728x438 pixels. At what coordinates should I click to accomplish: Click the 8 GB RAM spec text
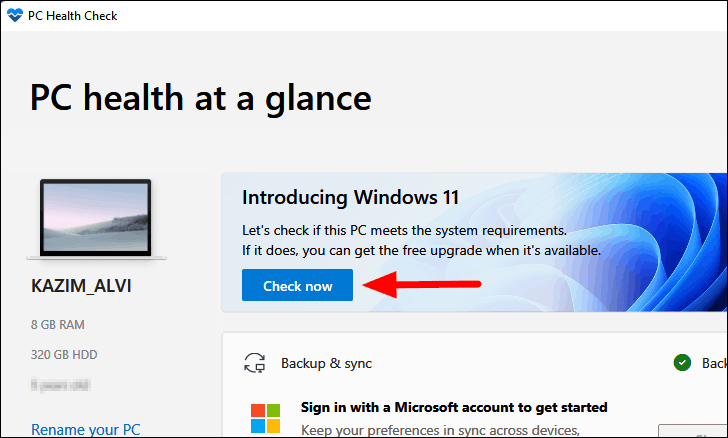click(58, 325)
